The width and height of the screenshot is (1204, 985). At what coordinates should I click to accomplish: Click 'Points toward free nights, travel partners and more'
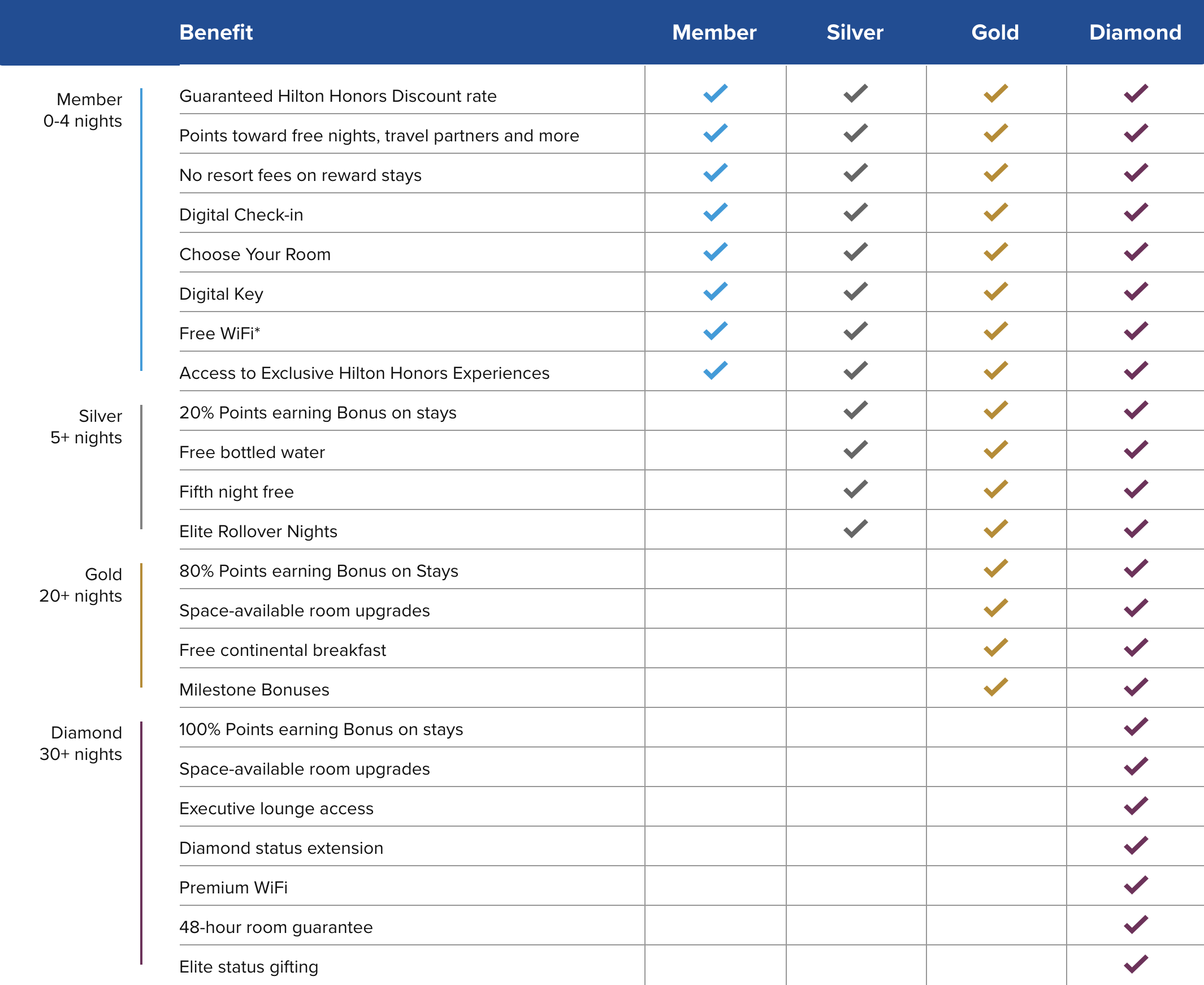(x=379, y=136)
